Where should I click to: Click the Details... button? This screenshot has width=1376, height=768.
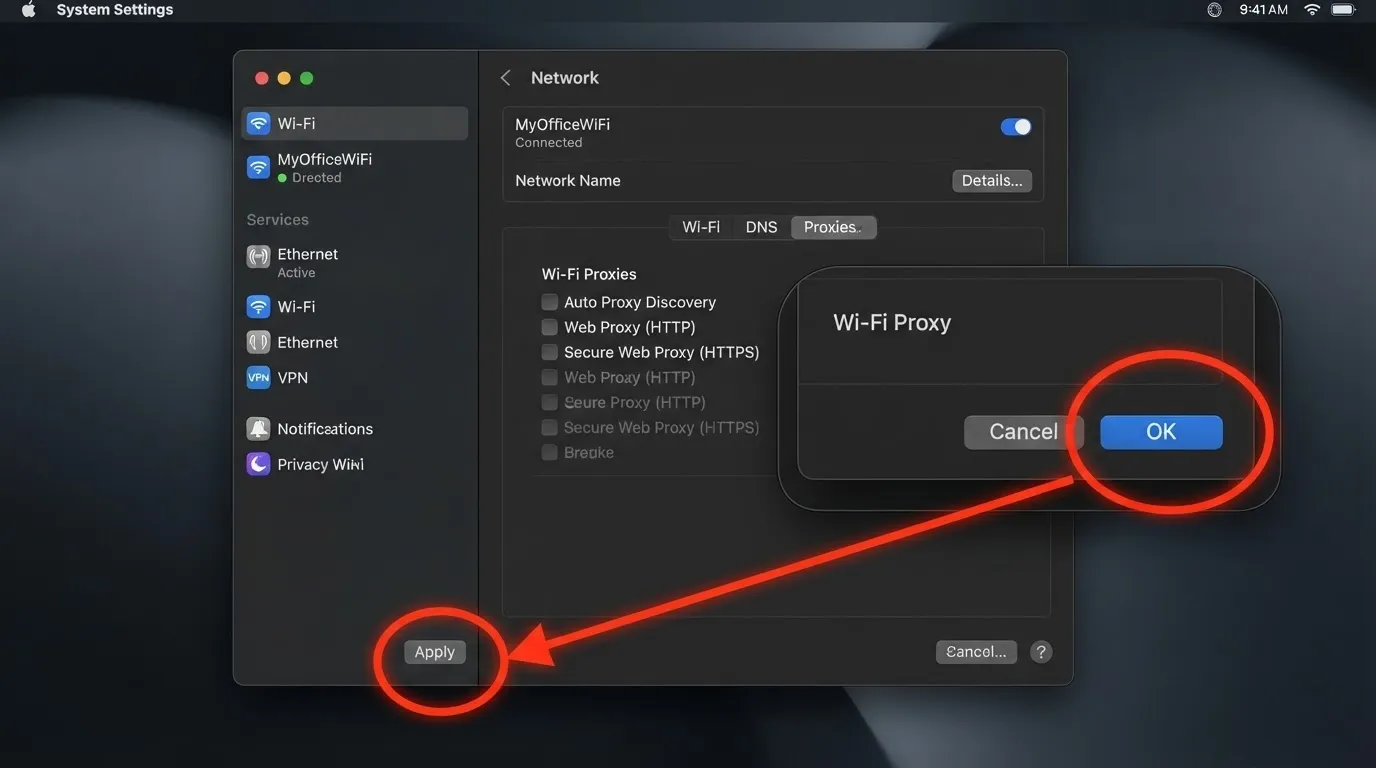point(992,181)
